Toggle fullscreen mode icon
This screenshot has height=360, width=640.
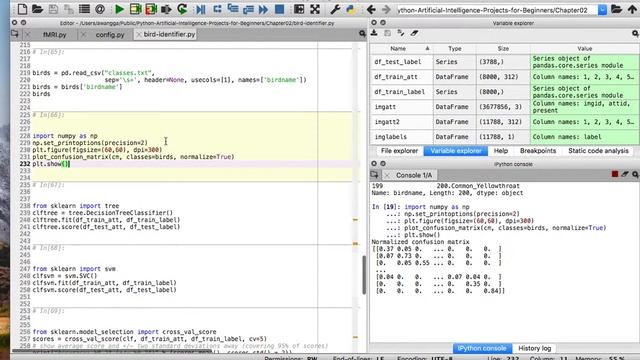pos(315,9)
